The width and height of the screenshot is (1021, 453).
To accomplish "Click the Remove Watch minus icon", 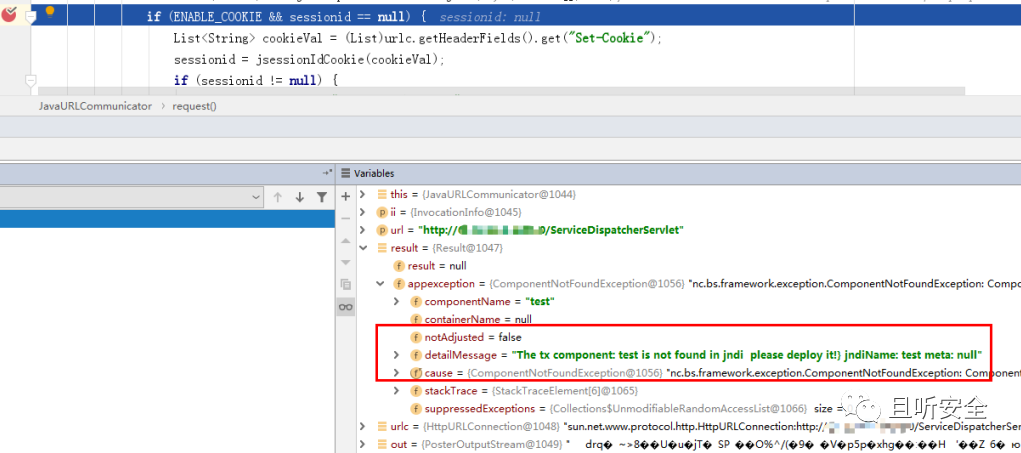I will click(x=346, y=218).
